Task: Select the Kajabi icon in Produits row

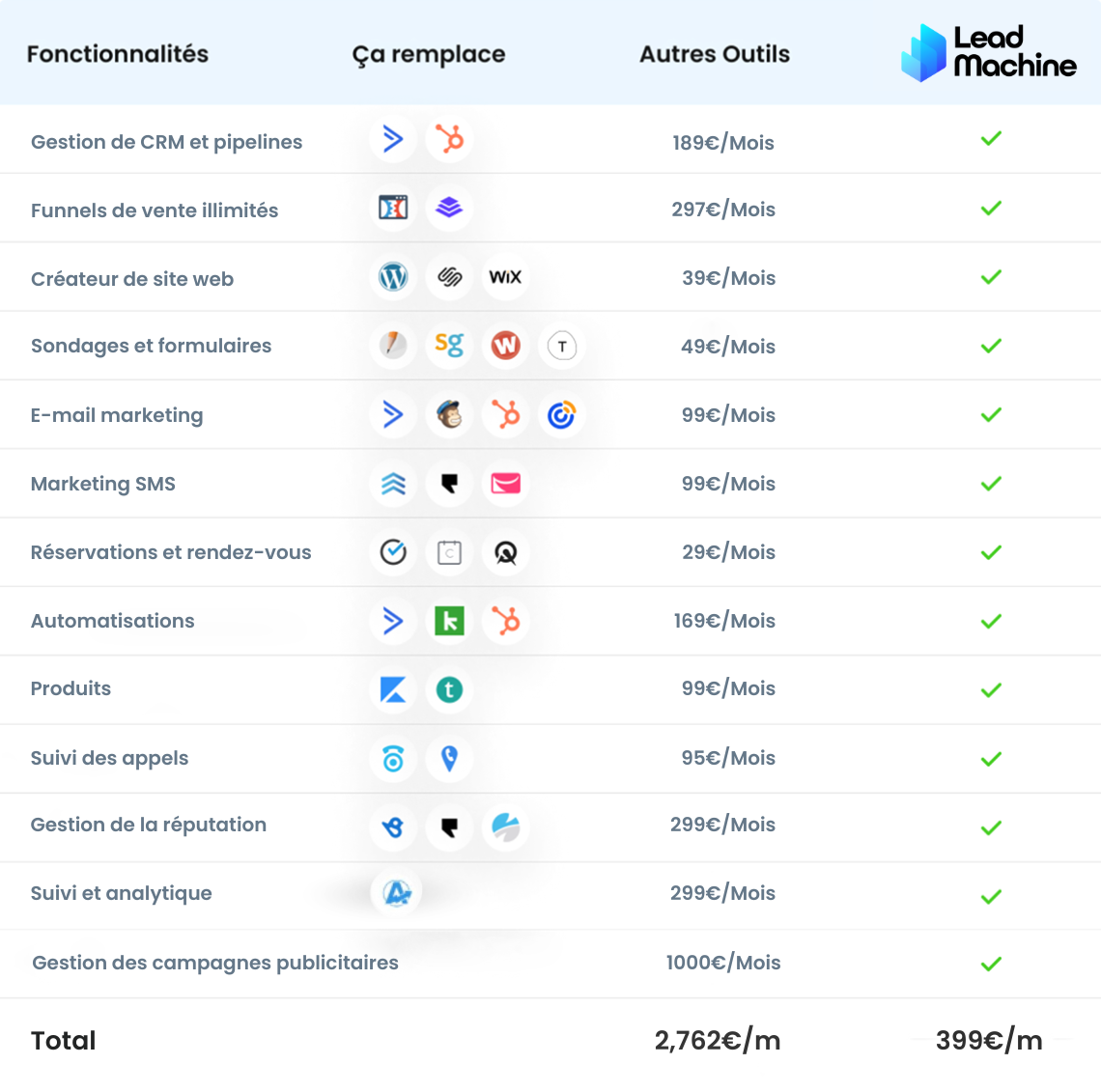Action: 393,690
